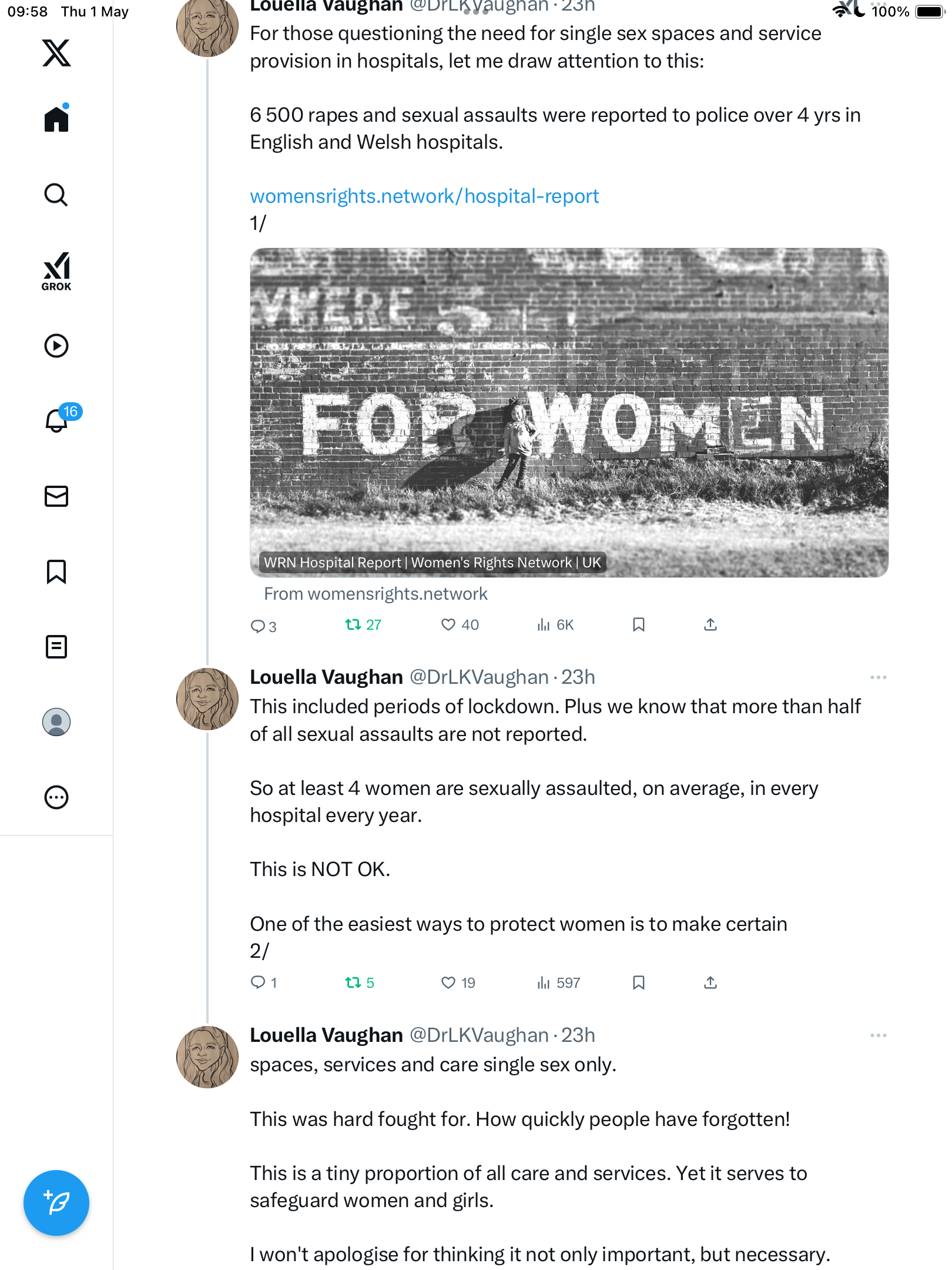Screen dimensions: 952x1270
Task: Expand the More circle menu
Action: coord(56,797)
